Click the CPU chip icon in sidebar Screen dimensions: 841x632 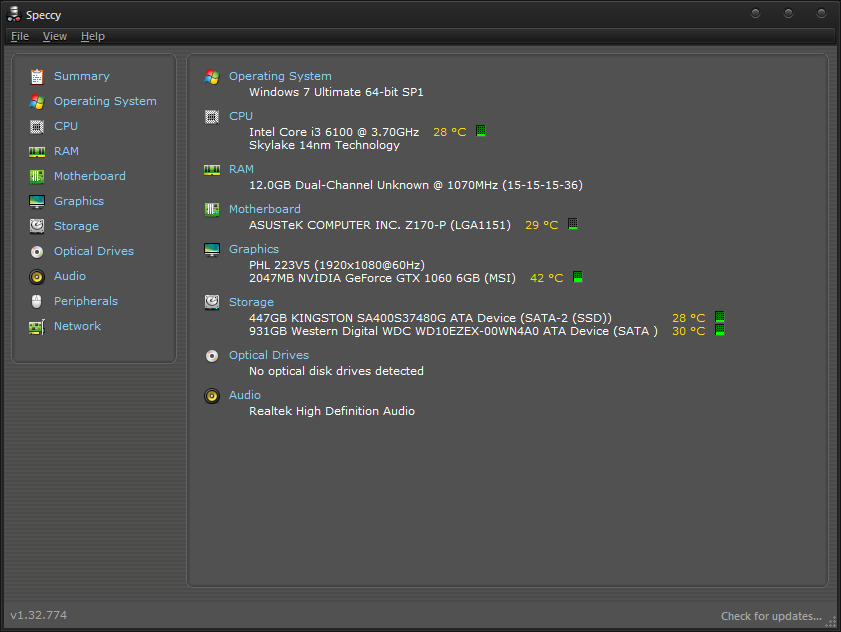[x=36, y=127]
